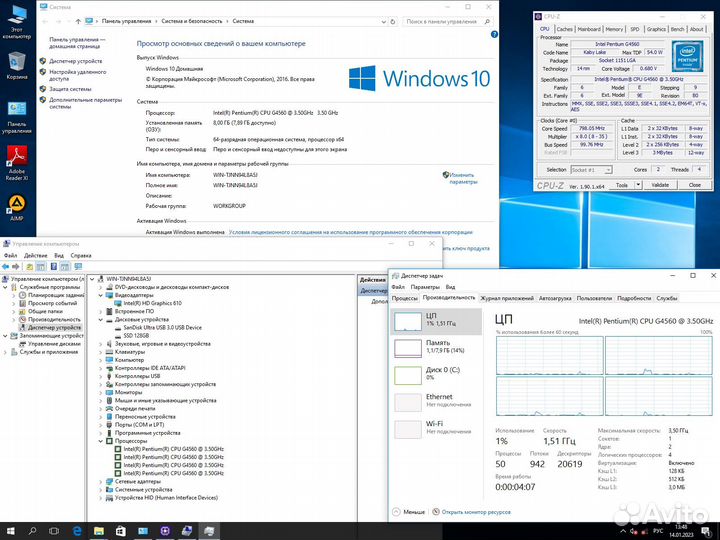Screen dimensions: 720x540
Task: Switch to Graphics tab in CPU-Z
Action: point(656,29)
